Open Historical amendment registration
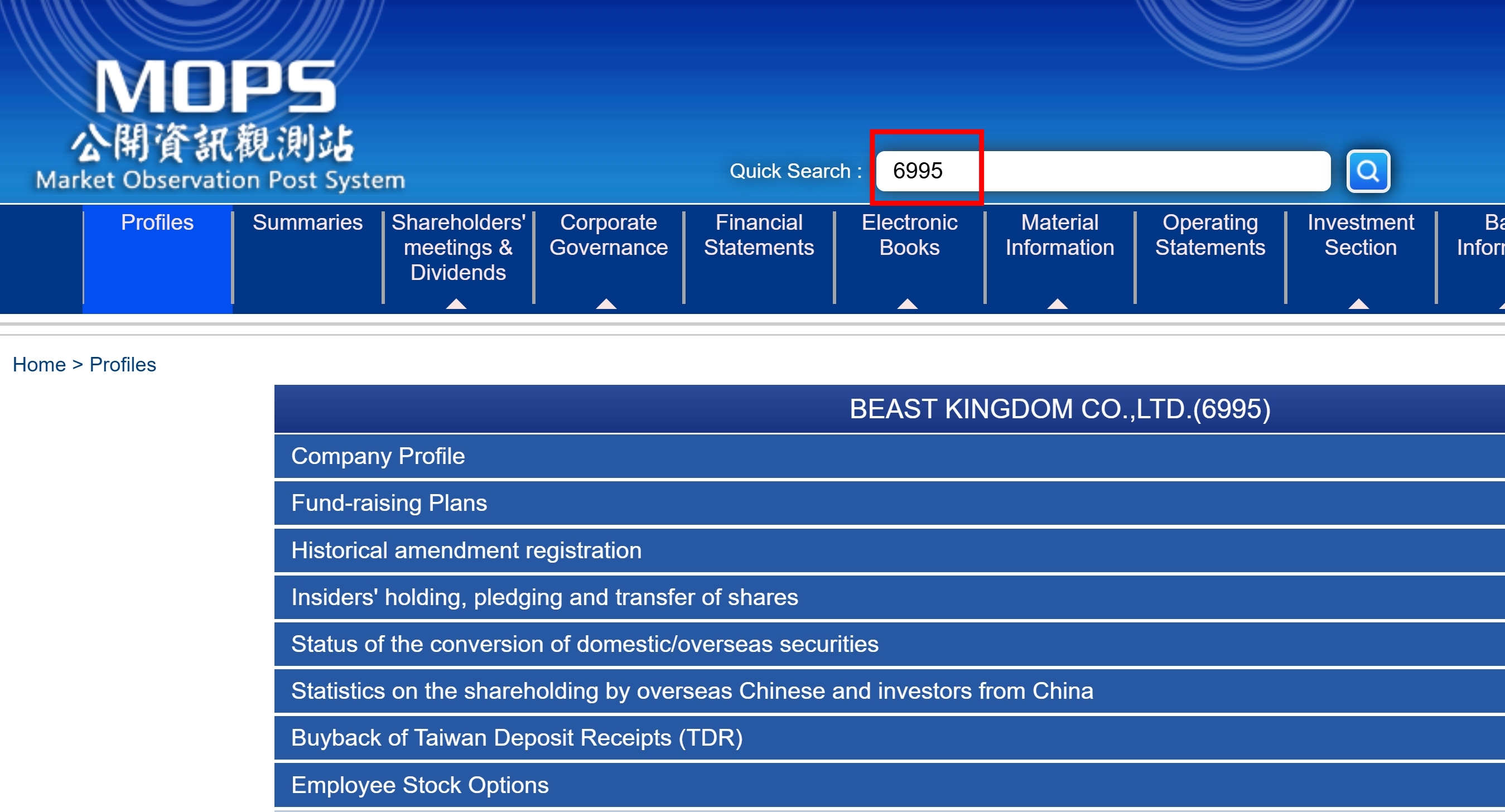 pos(889,550)
